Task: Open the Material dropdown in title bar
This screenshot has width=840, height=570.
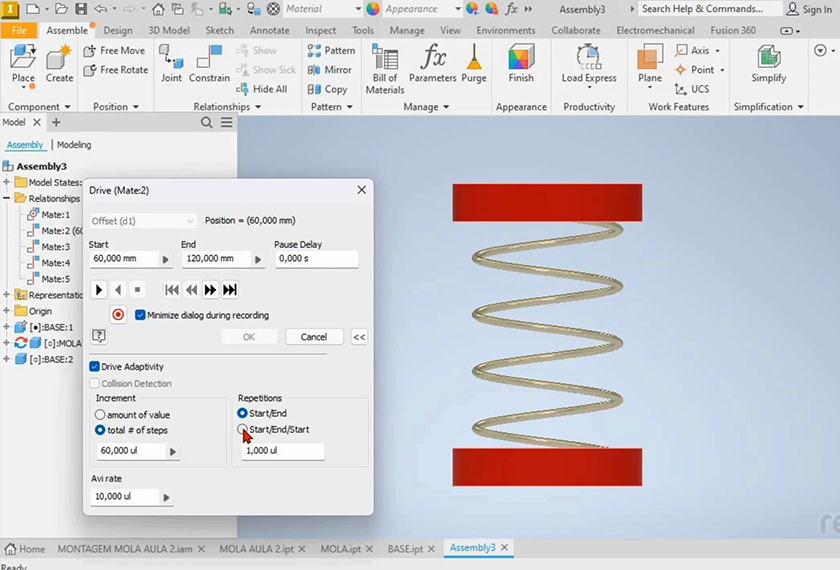Action: click(357, 9)
